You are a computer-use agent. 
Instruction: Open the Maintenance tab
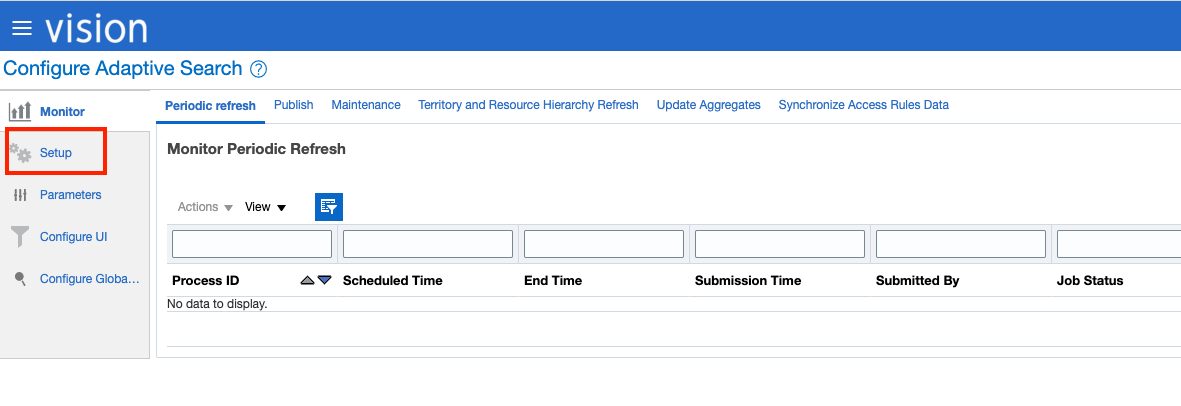(366, 105)
